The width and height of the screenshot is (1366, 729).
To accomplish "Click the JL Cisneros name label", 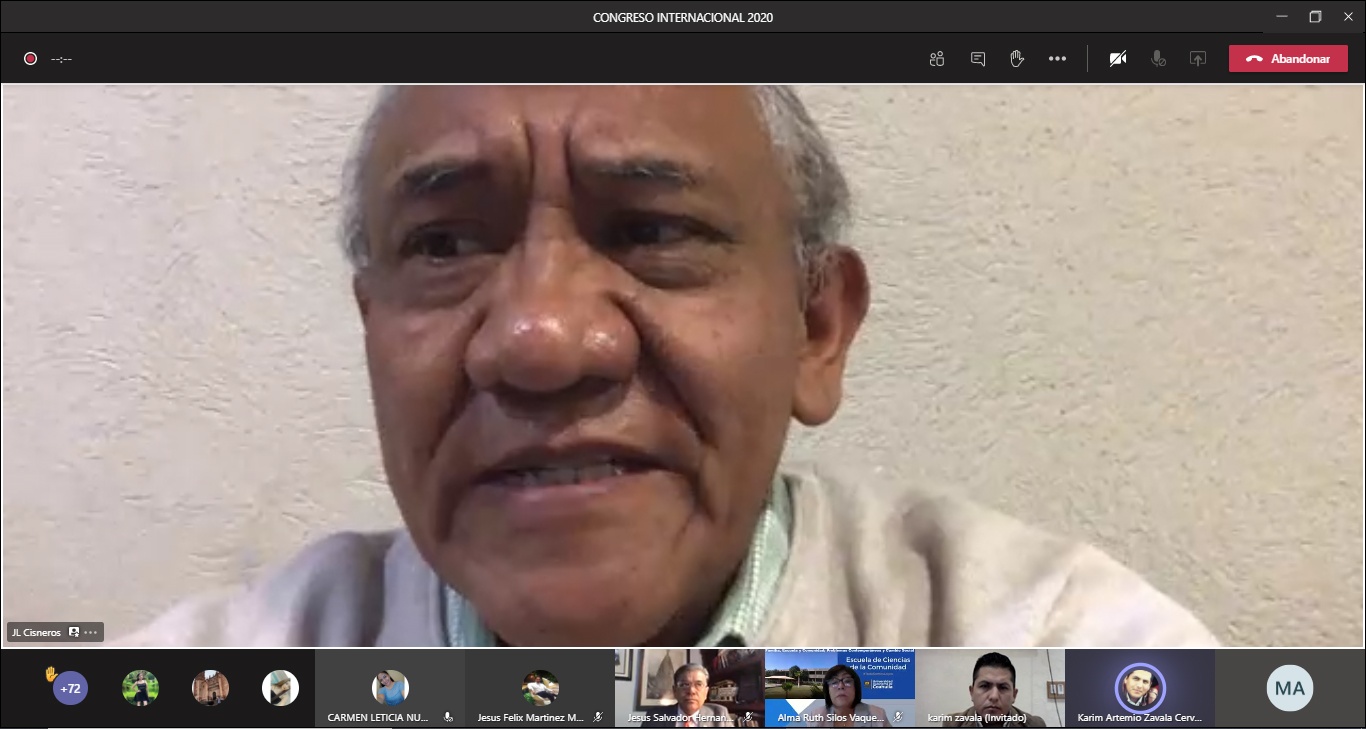I will pyautogui.click(x=37, y=632).
